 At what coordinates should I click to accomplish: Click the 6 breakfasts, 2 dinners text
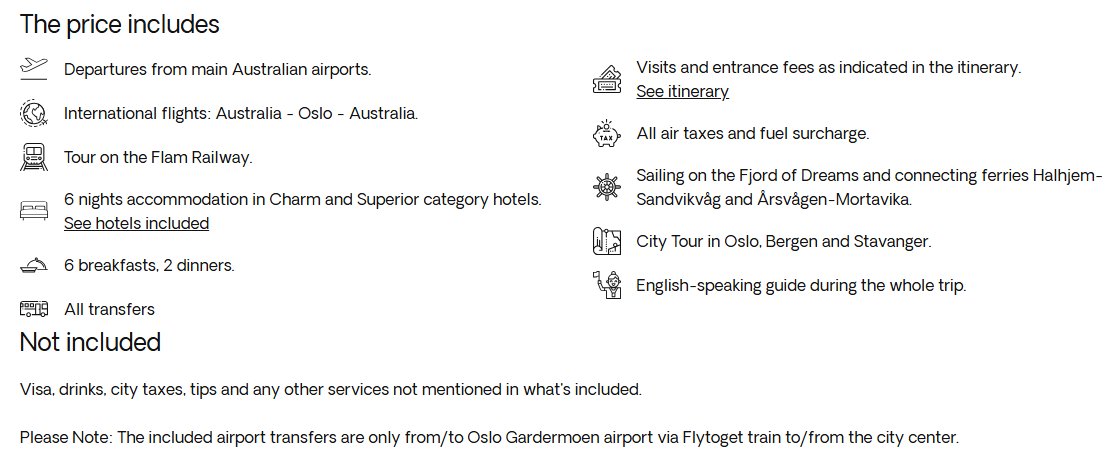coord(149,265)
